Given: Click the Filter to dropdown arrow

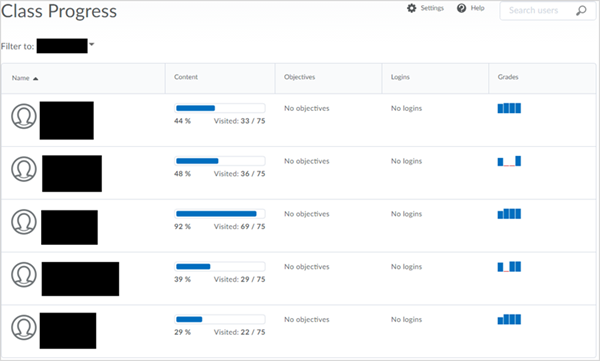Looking at the screenshot, I should [91, 44].
